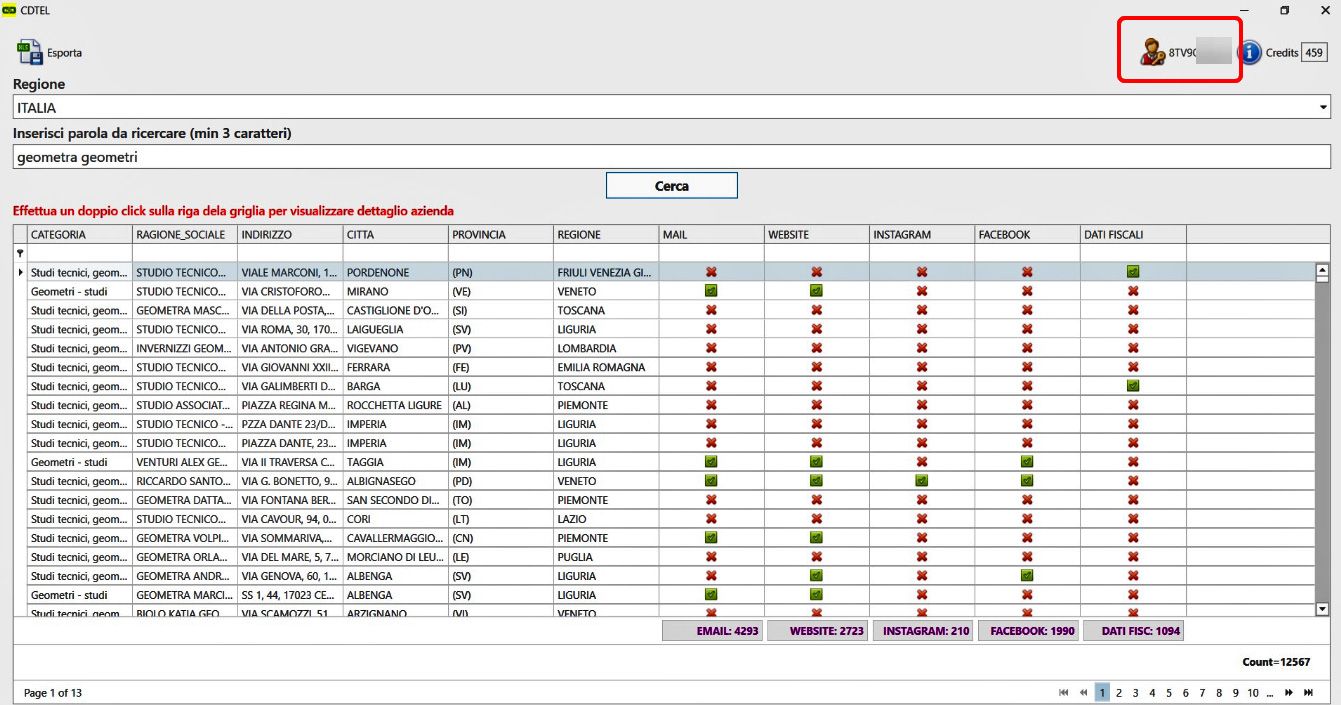
Task: Click the DATI FISCALI column header
Action: pyautogui.click(x=1133, y=235)
